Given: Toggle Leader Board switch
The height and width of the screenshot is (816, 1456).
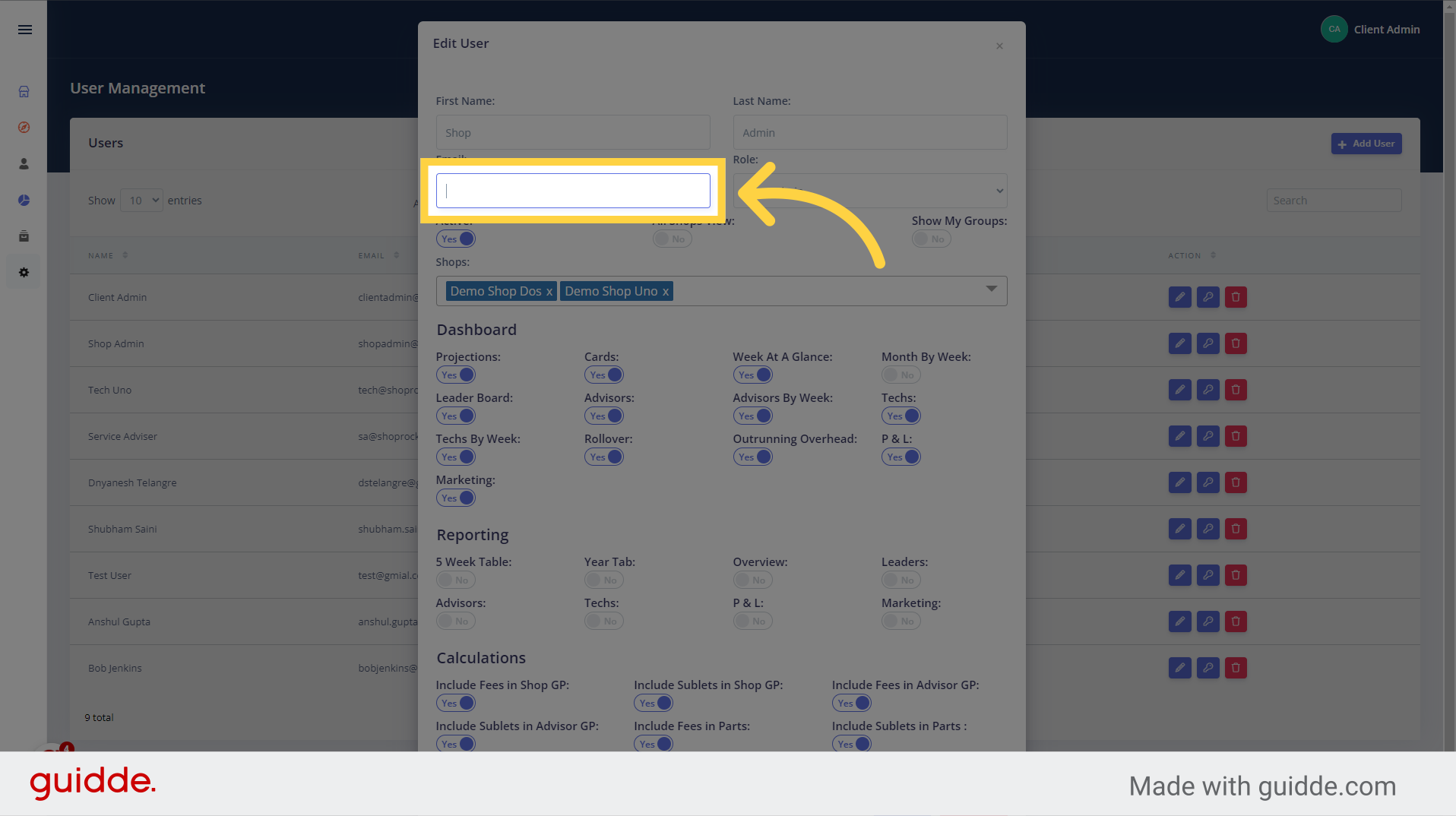Looking at the screenshot, I should click(456, 416).
